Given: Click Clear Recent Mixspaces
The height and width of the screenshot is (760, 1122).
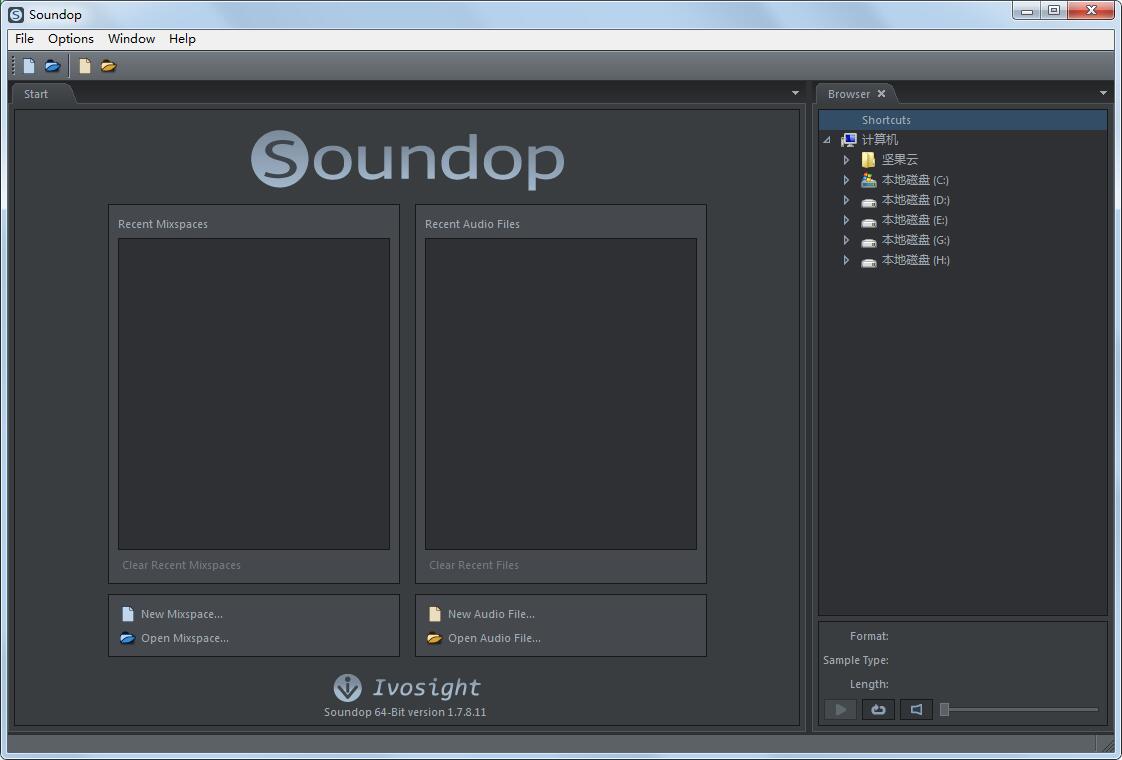Looking at the screenshot, I should tap(181, 565).
